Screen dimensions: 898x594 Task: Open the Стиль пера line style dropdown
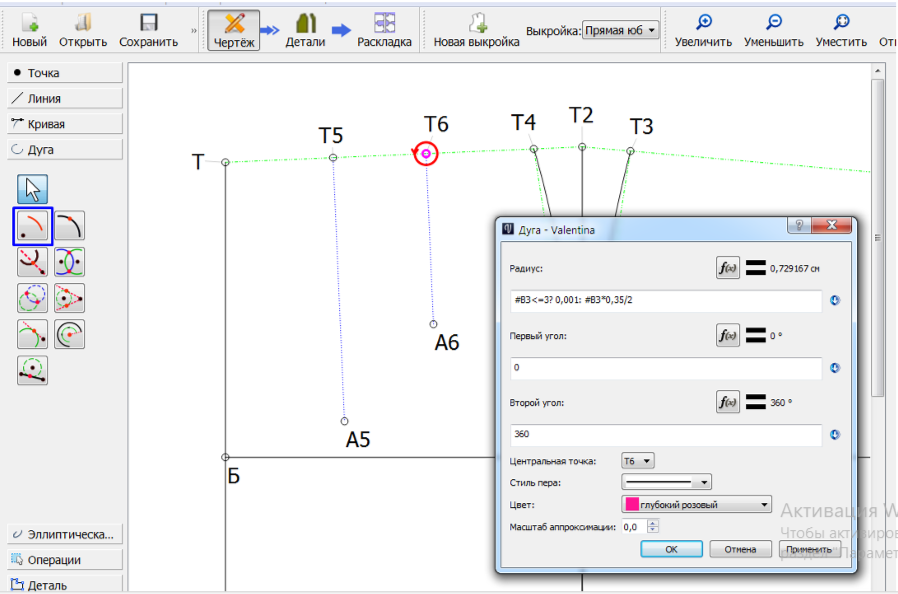[667, 482]
